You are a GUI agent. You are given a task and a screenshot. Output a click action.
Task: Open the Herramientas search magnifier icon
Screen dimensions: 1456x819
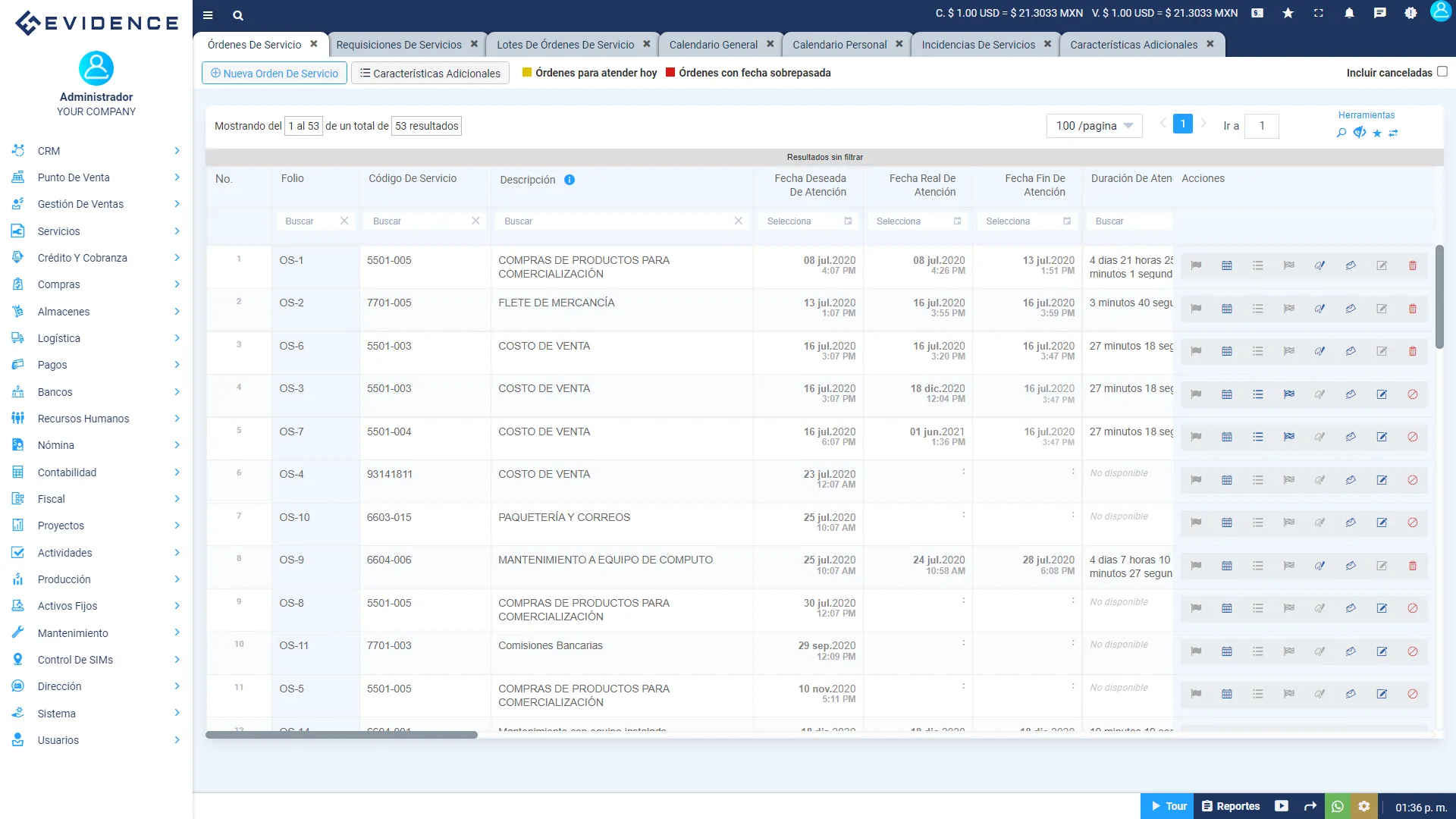(x=1341, y=133)
